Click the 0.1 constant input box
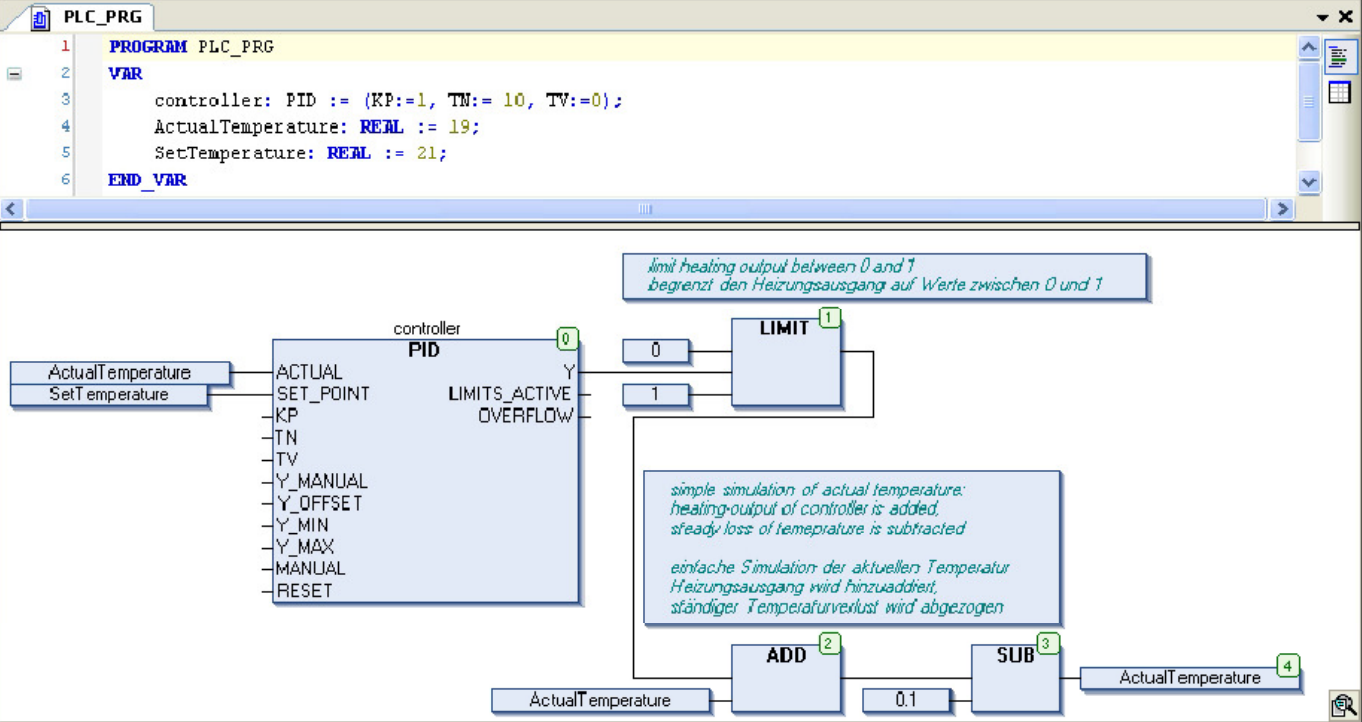 905,700
